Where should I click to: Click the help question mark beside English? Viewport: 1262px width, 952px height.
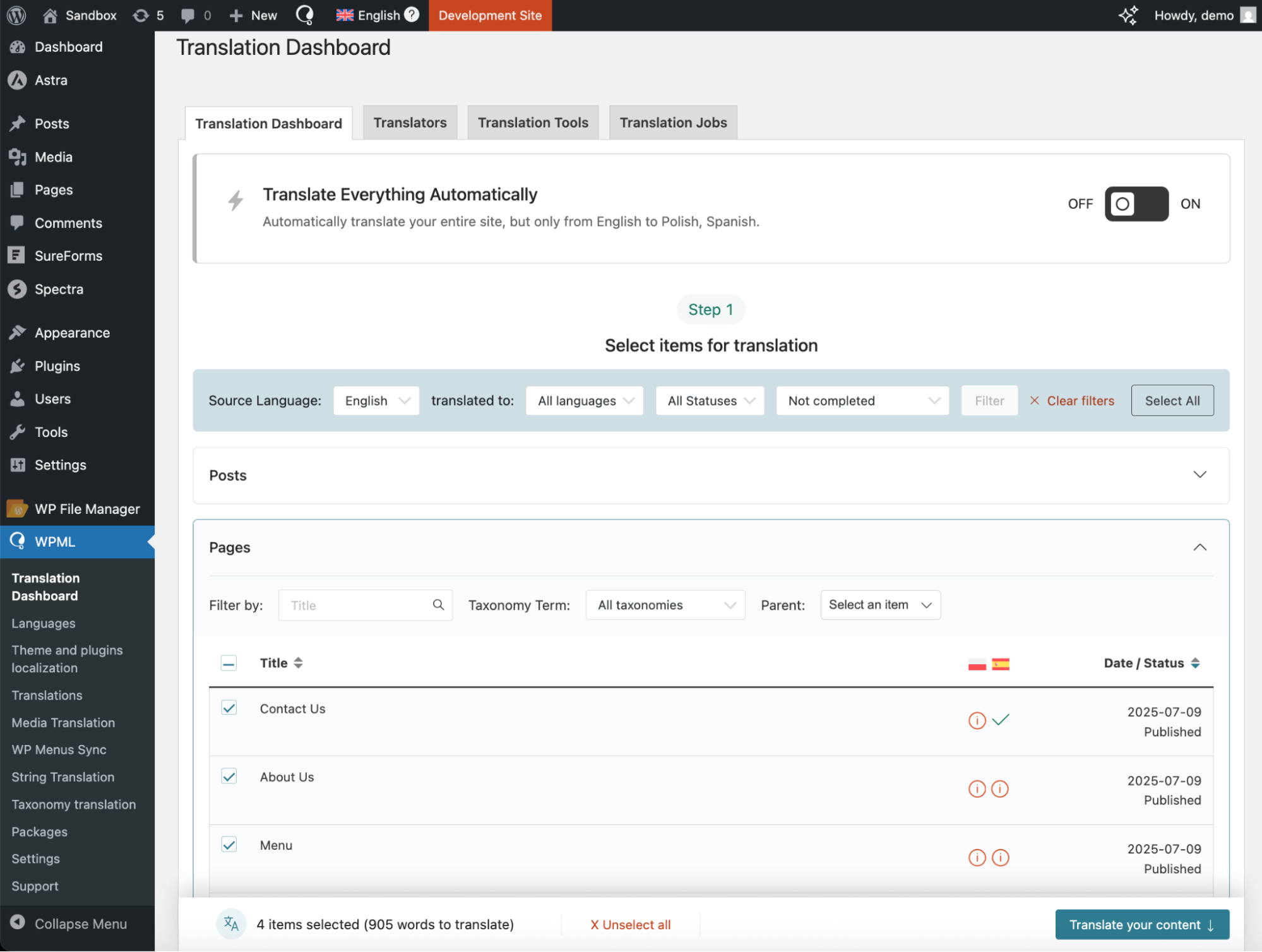412,15
